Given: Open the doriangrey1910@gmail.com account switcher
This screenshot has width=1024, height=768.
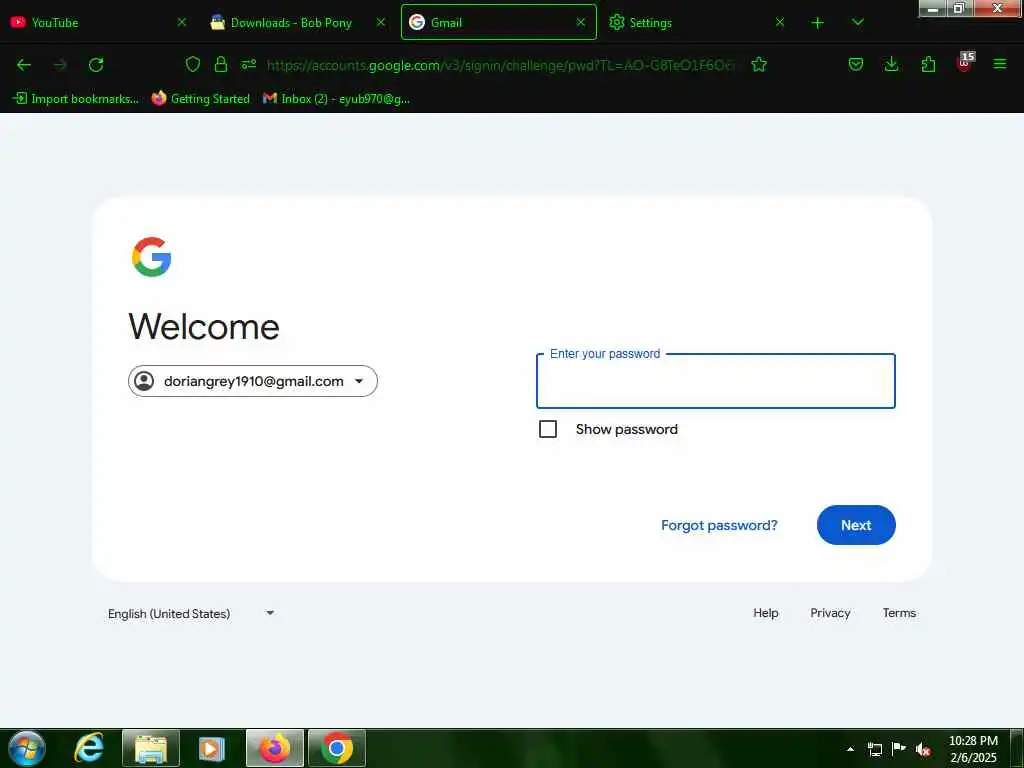Looking at the screenshot, I should (x=253, y=381).
